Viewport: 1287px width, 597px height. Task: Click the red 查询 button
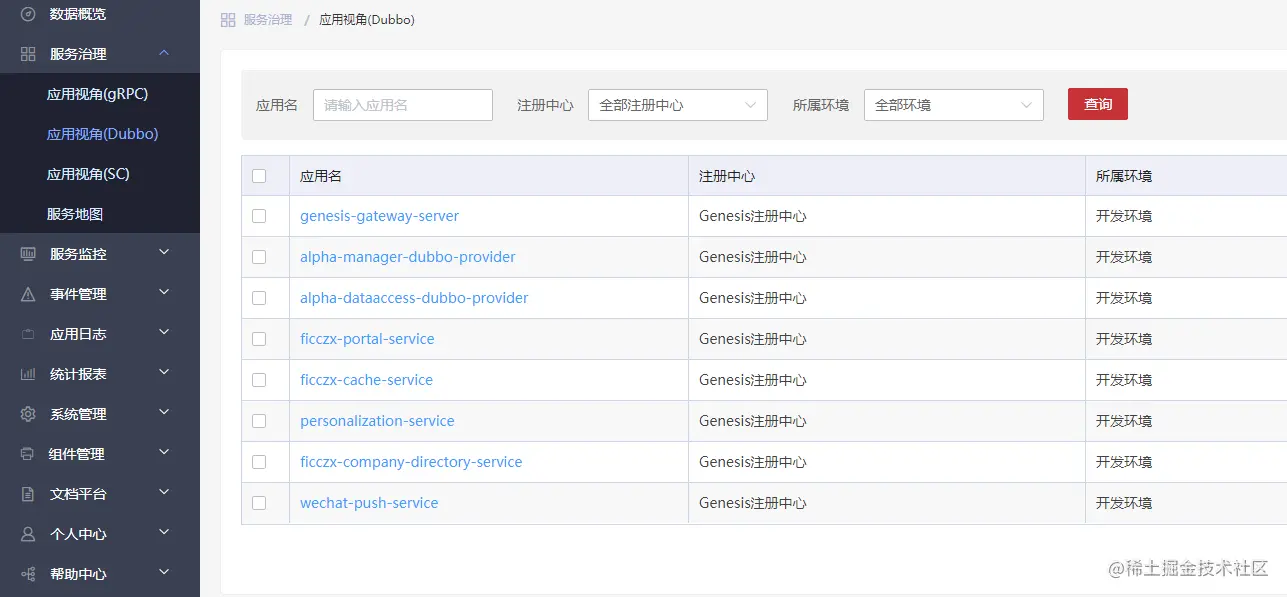tap(1098, 104)
